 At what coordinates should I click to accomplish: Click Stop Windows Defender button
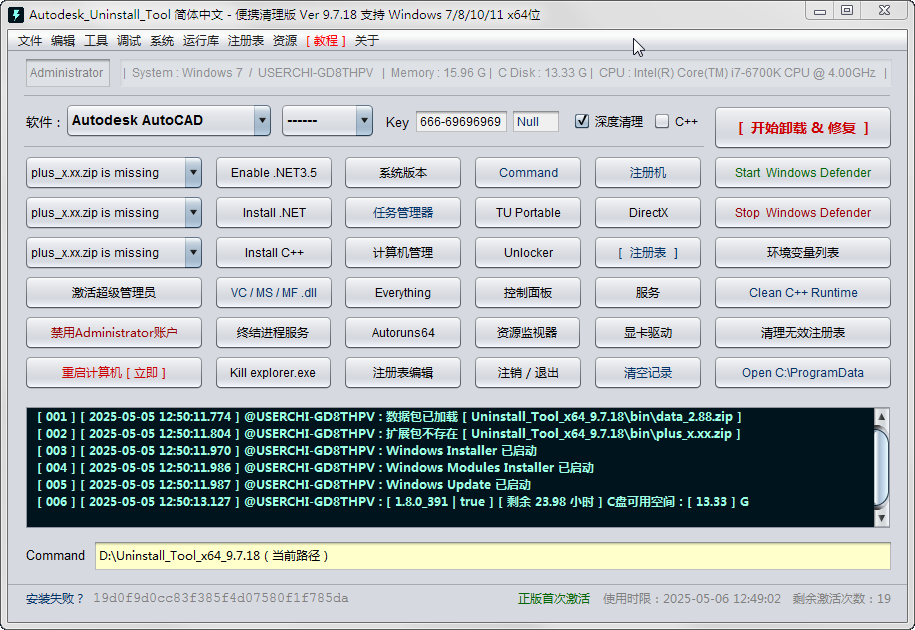pyautogui.click(x=803, y=212)
